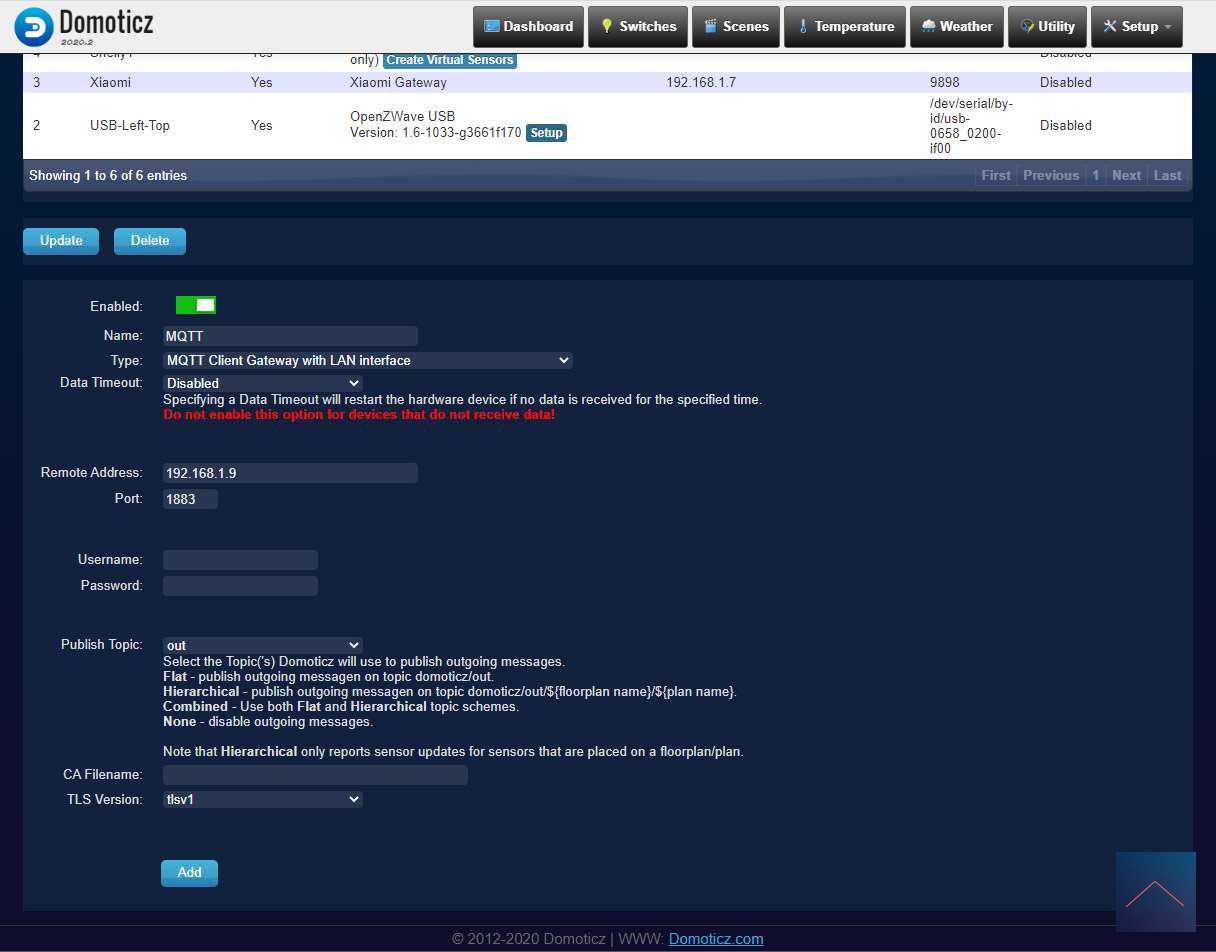Click the CA Filename field
1216x952 pixels.
coord(315,775)
